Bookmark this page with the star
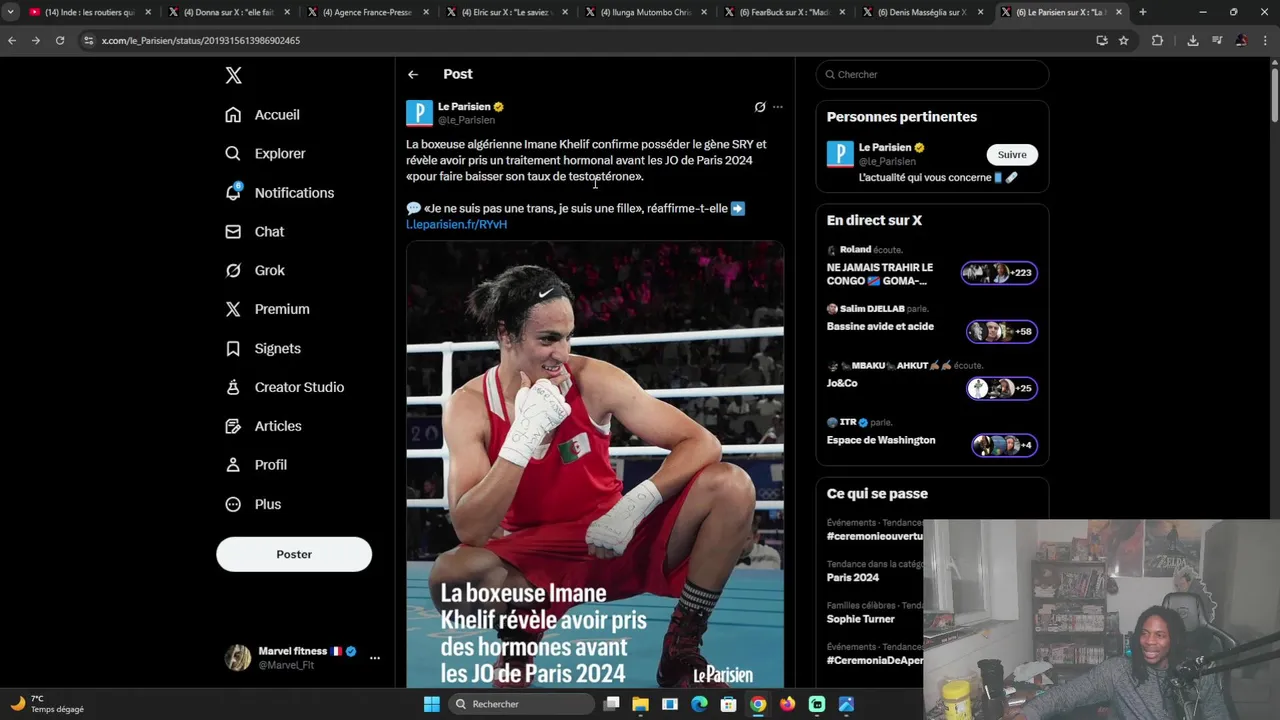Image resolution: width=1280 pixels, height=720 pixels. pos(1124,41)
